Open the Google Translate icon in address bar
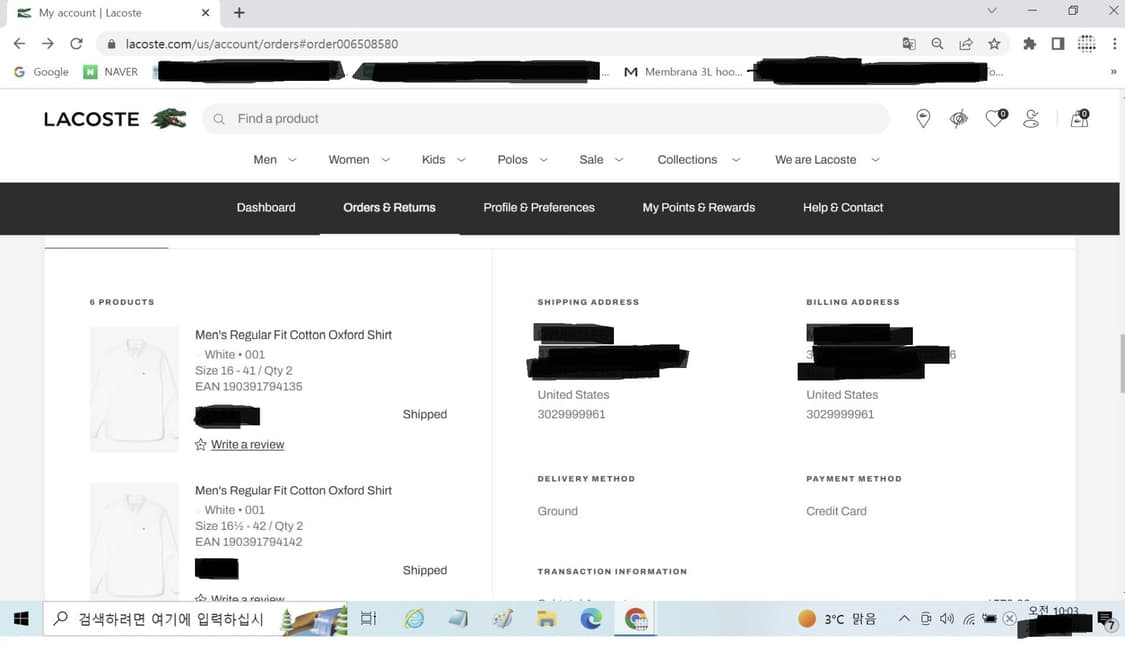 909,44
